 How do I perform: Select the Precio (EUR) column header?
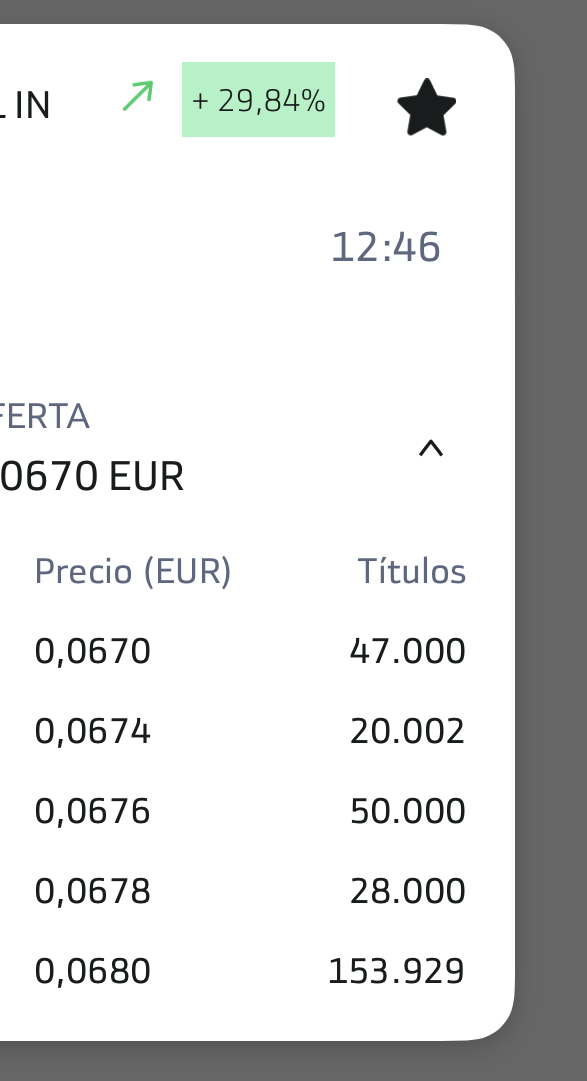point(133,570)
